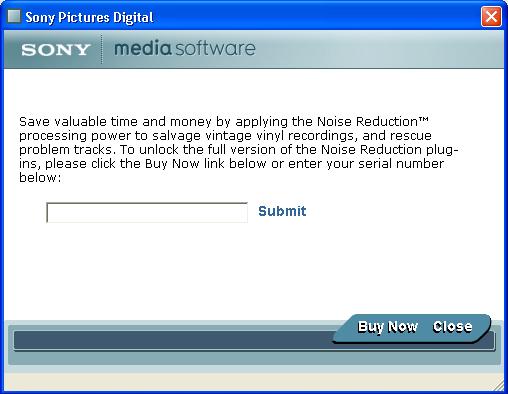This screenshot has height=394, width=508.
Task: Dismiss dialog with the Close button
Action: click(x=452, y=327)
